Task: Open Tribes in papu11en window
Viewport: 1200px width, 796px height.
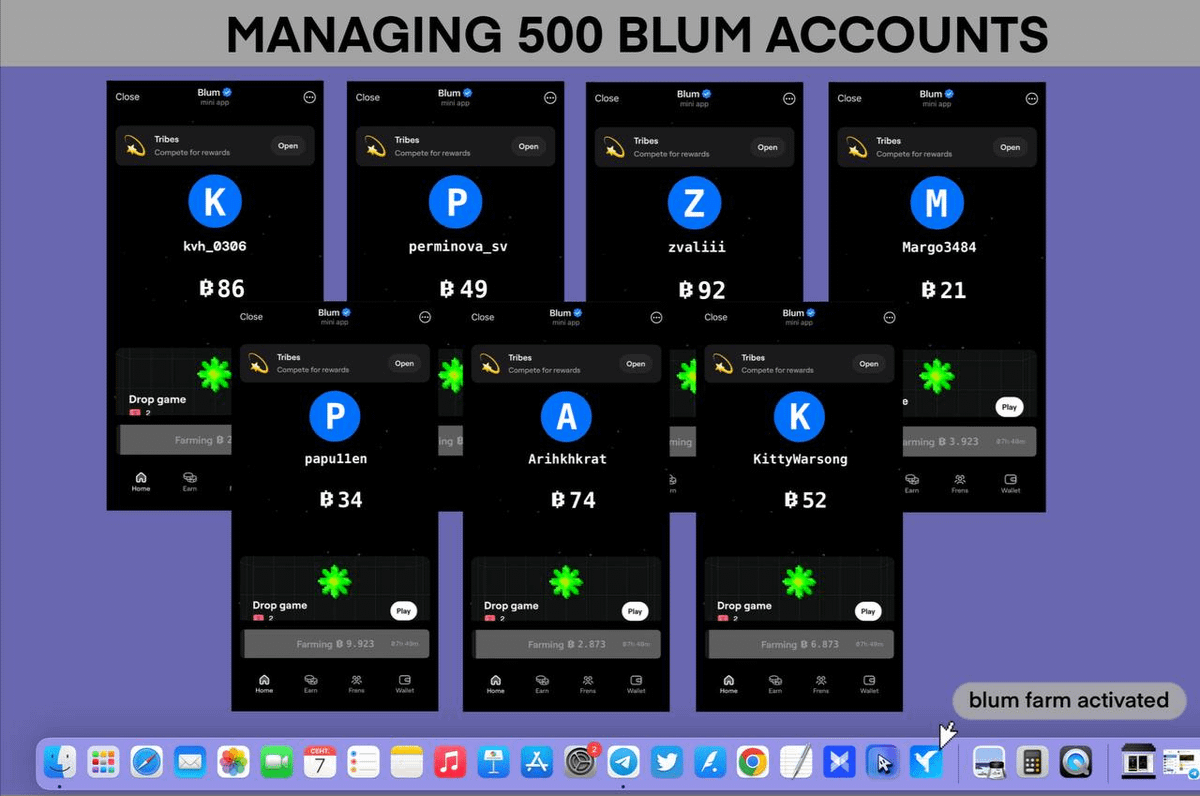Action: point(404,363)
